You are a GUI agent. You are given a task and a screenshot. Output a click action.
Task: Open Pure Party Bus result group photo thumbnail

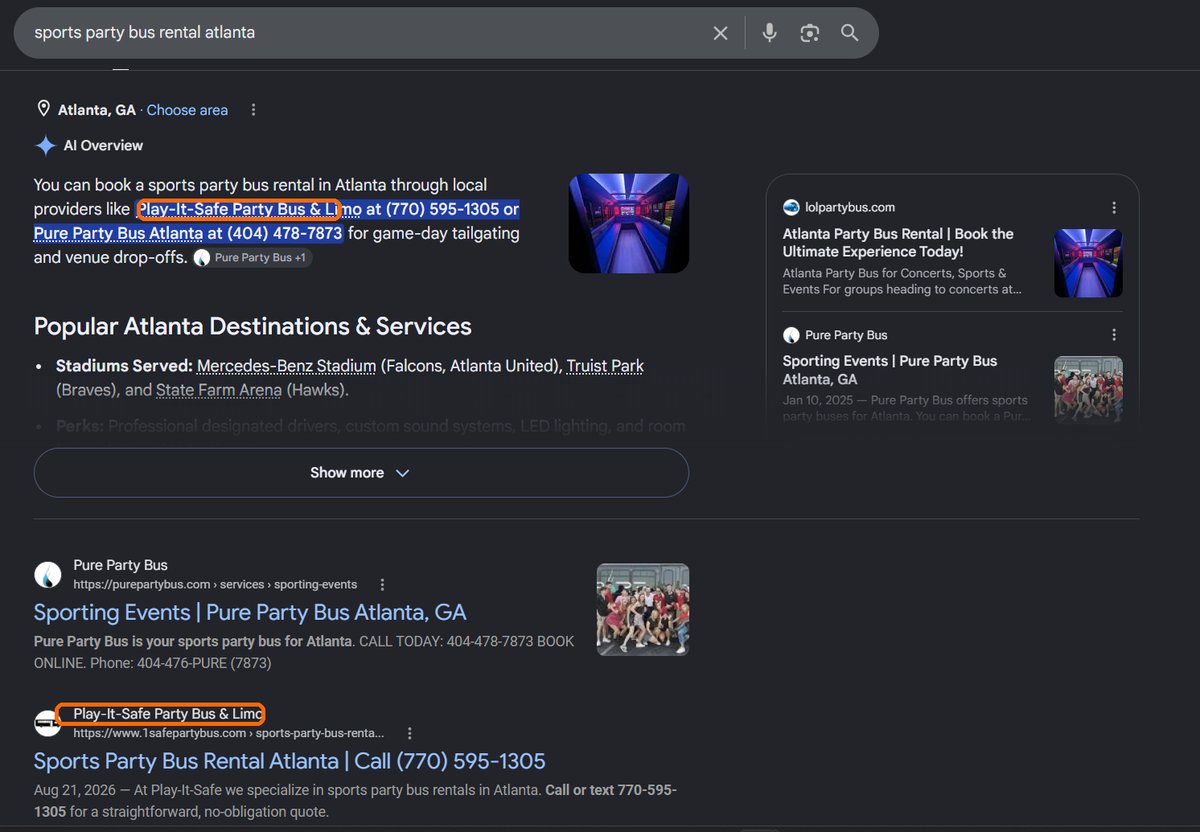click(x=643, y=609)
